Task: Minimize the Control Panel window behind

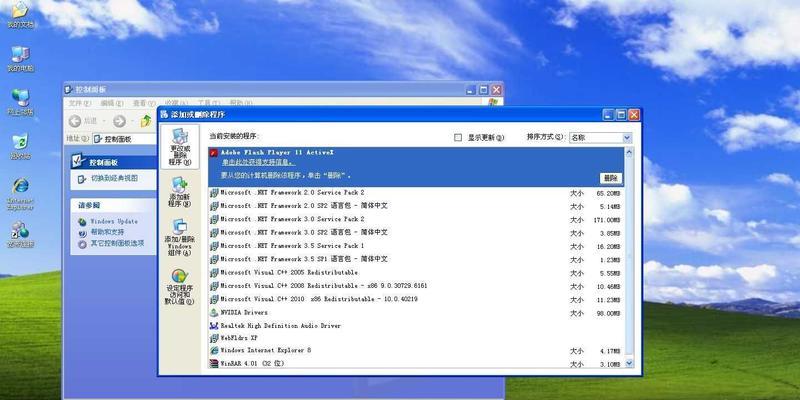Action: 471,90
